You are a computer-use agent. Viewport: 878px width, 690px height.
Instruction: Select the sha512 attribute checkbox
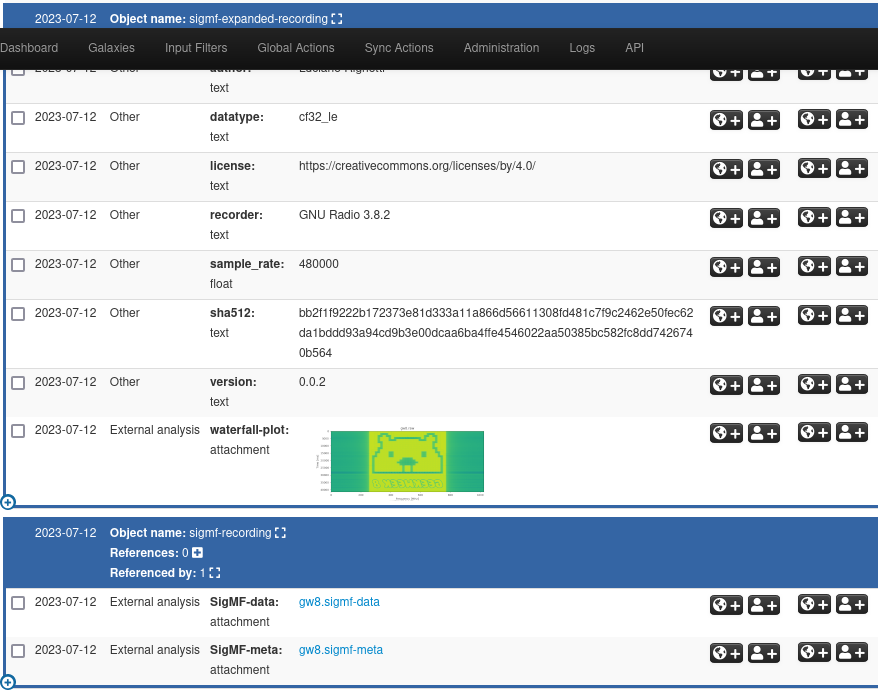(18, 314)
